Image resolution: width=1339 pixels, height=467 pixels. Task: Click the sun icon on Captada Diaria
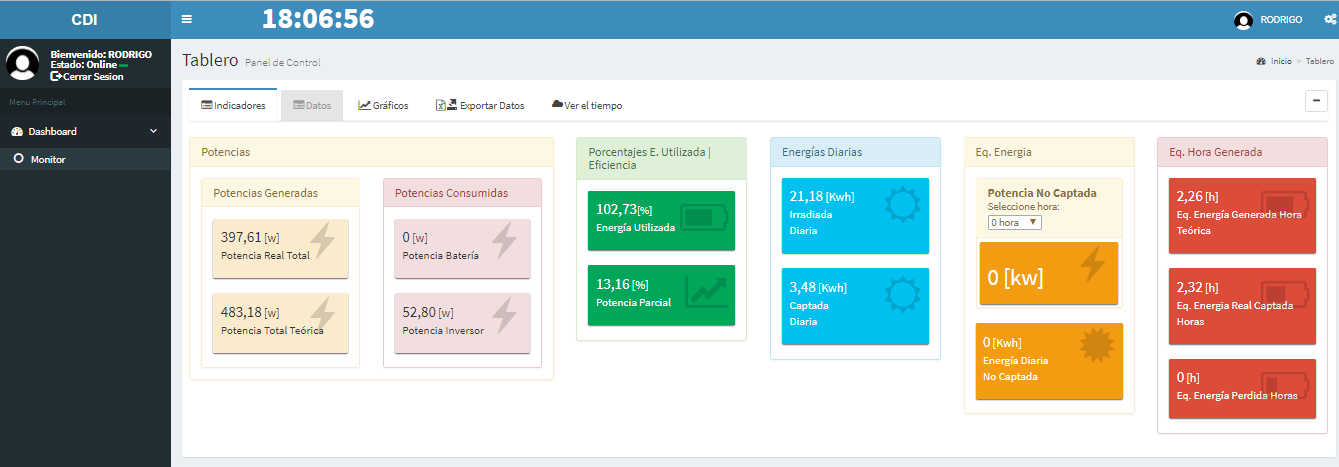(901, 294)
